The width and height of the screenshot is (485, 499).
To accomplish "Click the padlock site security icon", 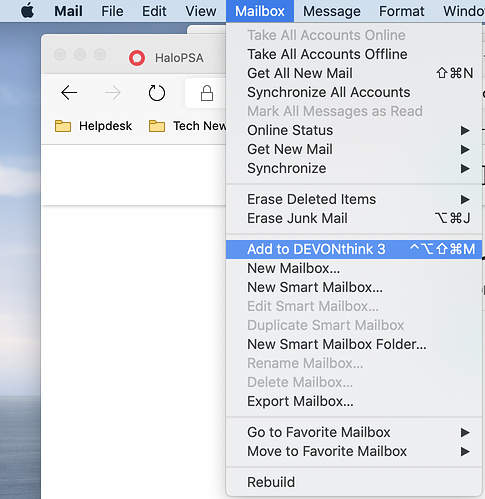I will [207, 93].
